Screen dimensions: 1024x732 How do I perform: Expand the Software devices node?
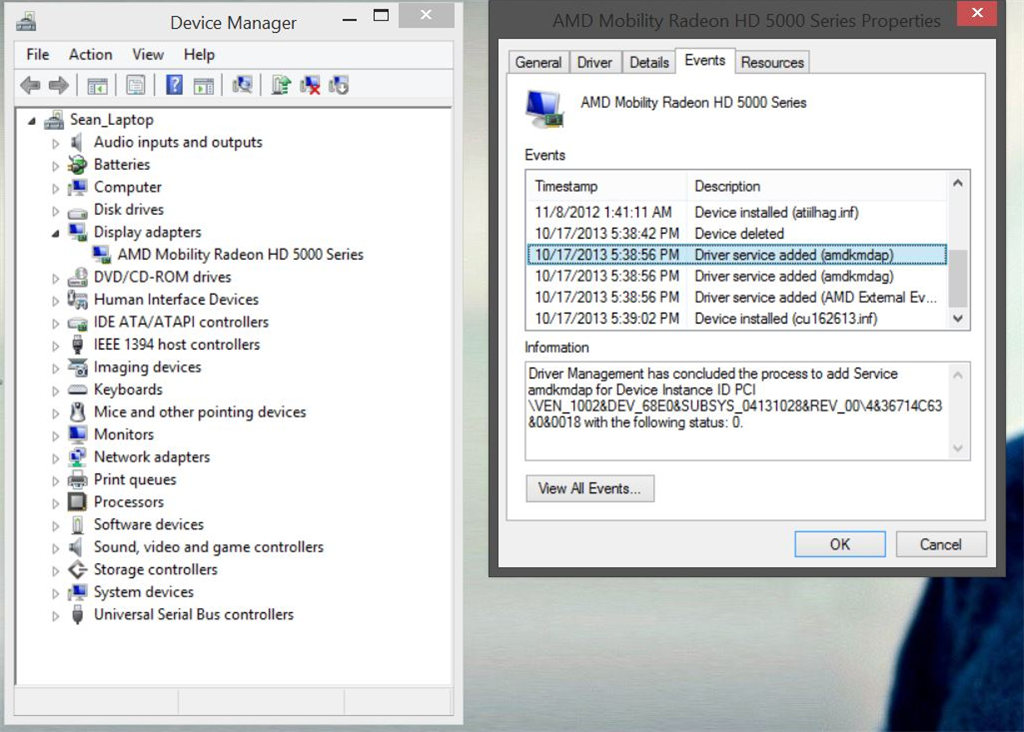coord(56,526)
